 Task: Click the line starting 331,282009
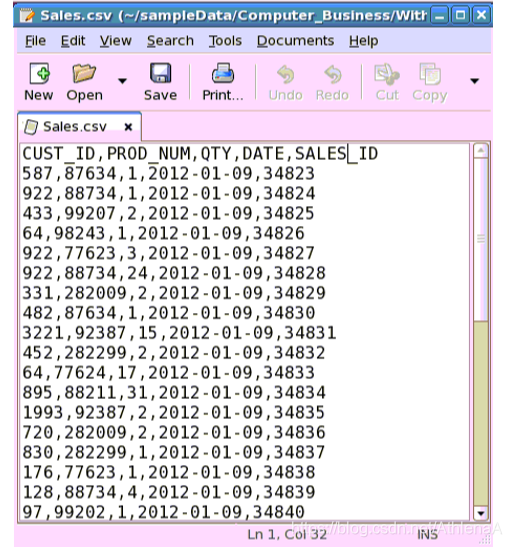pos(174,293)
